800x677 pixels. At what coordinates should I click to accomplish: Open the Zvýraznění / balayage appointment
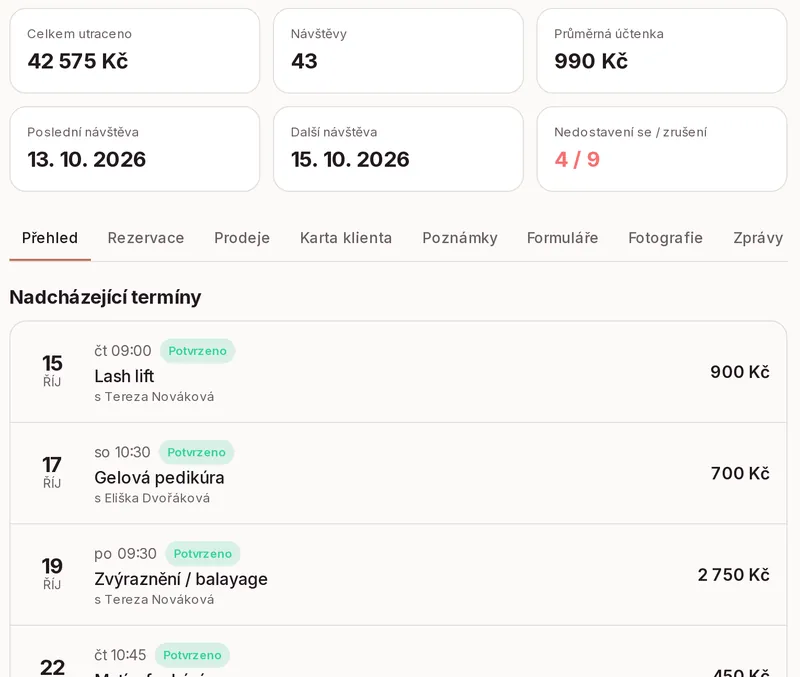398,574
